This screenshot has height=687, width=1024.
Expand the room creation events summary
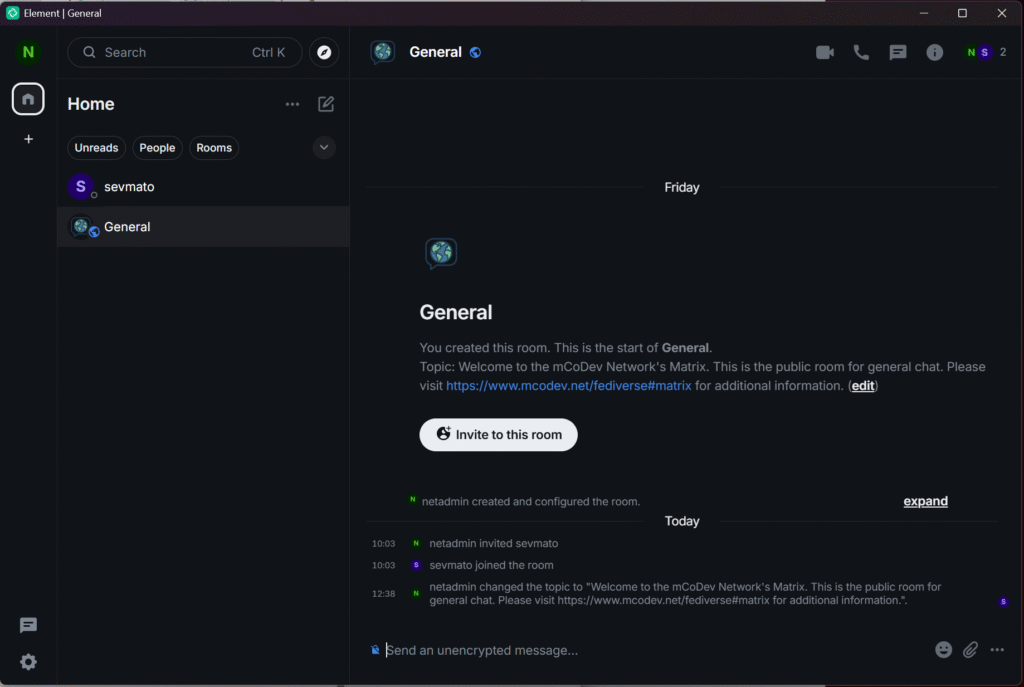(x=925, y=501)
